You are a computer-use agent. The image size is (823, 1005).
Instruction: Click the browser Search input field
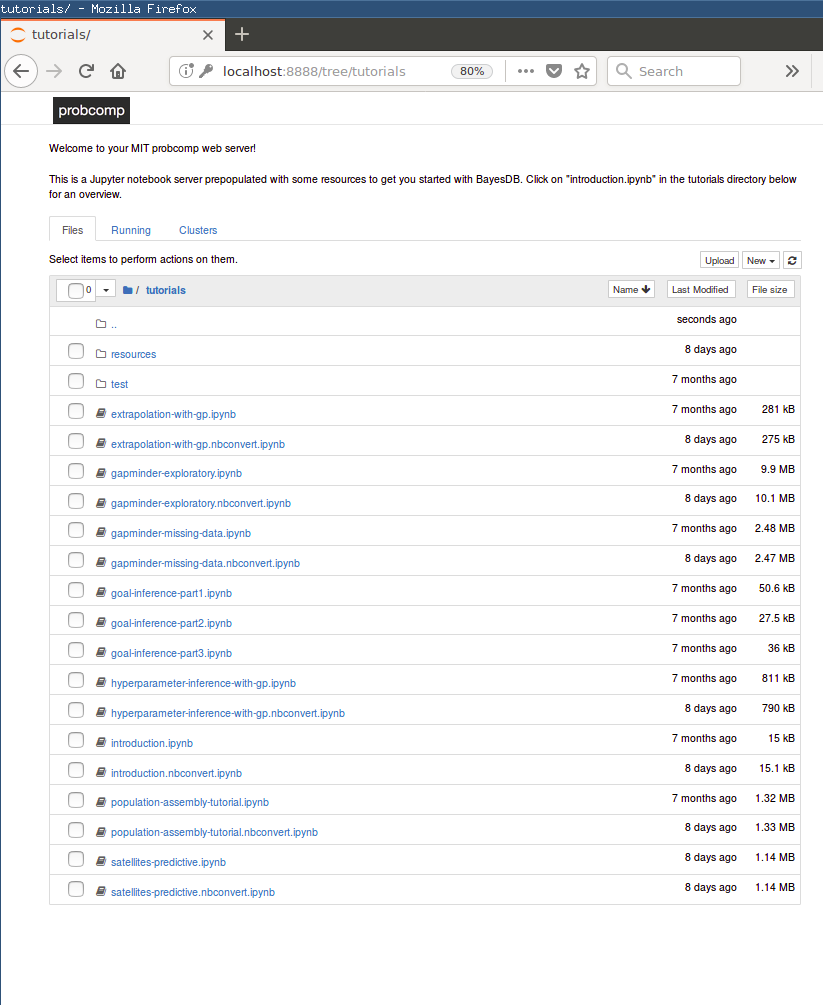pyautogui.click(x=674, y=71)
